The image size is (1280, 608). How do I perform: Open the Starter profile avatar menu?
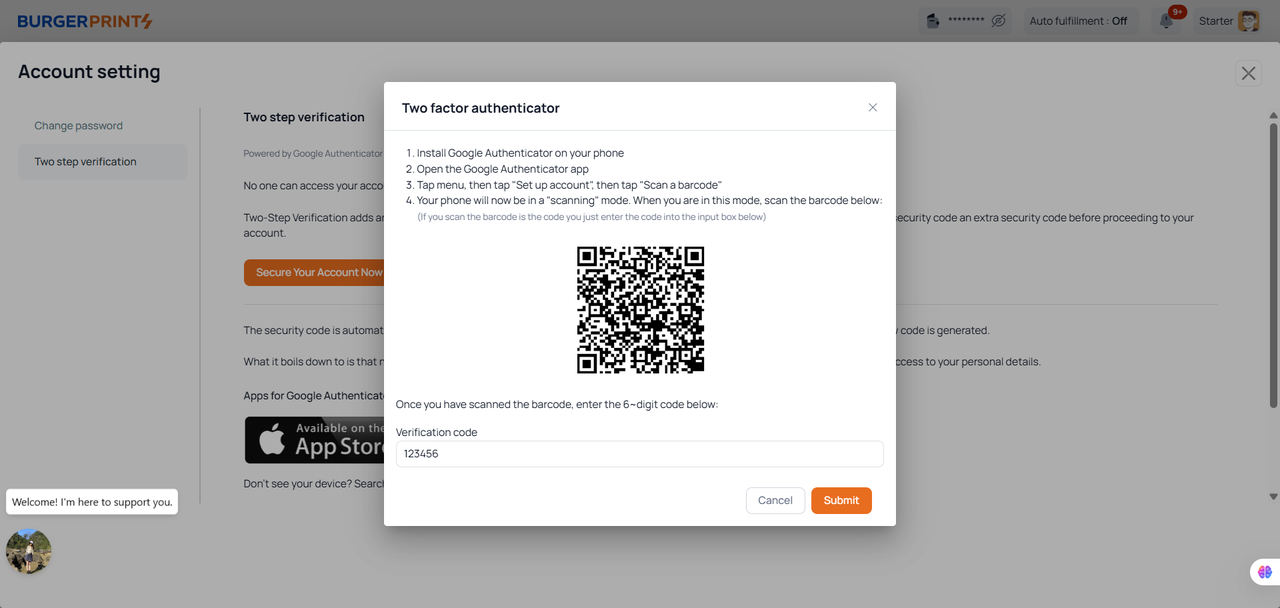coord(1248,21)
